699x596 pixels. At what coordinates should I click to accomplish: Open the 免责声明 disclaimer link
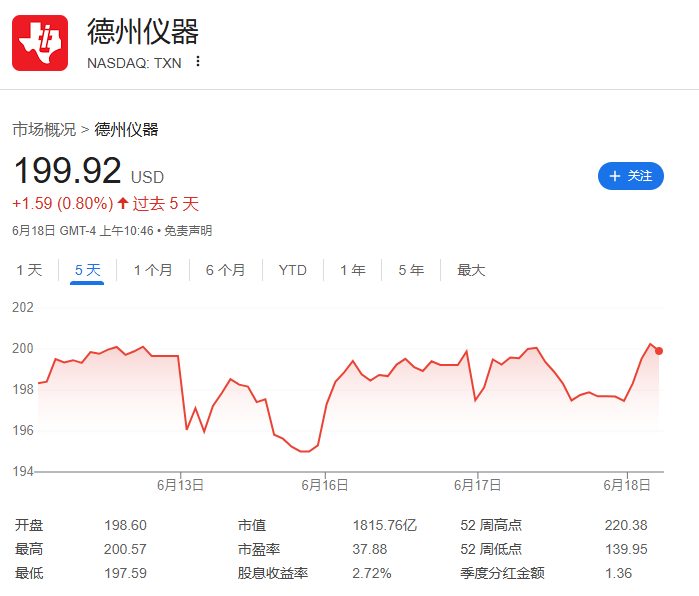click(188, 231)
